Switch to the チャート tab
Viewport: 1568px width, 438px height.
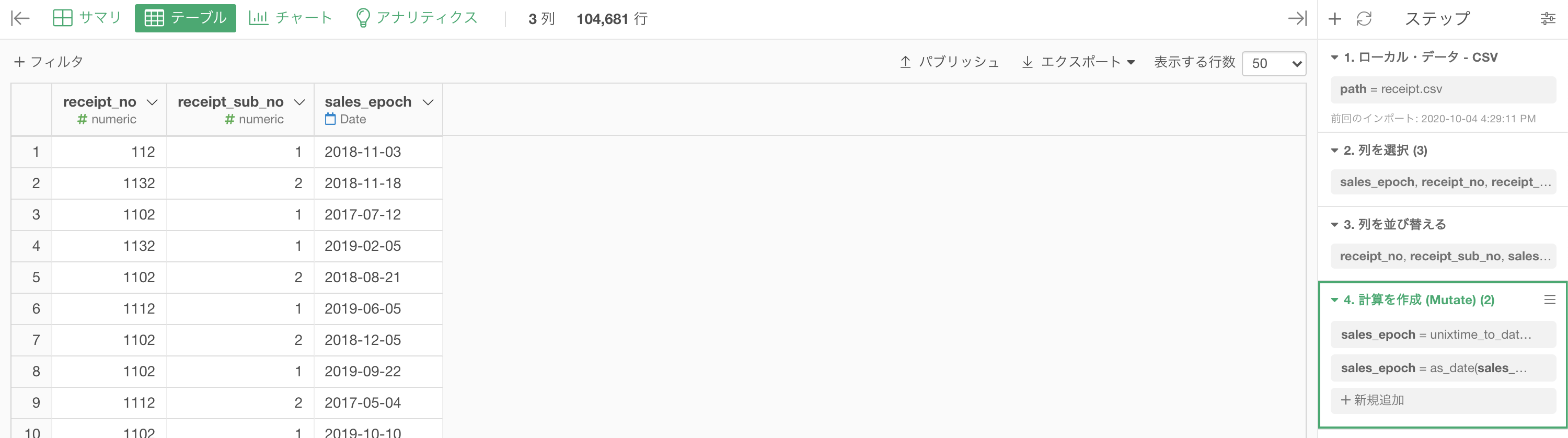291,18
